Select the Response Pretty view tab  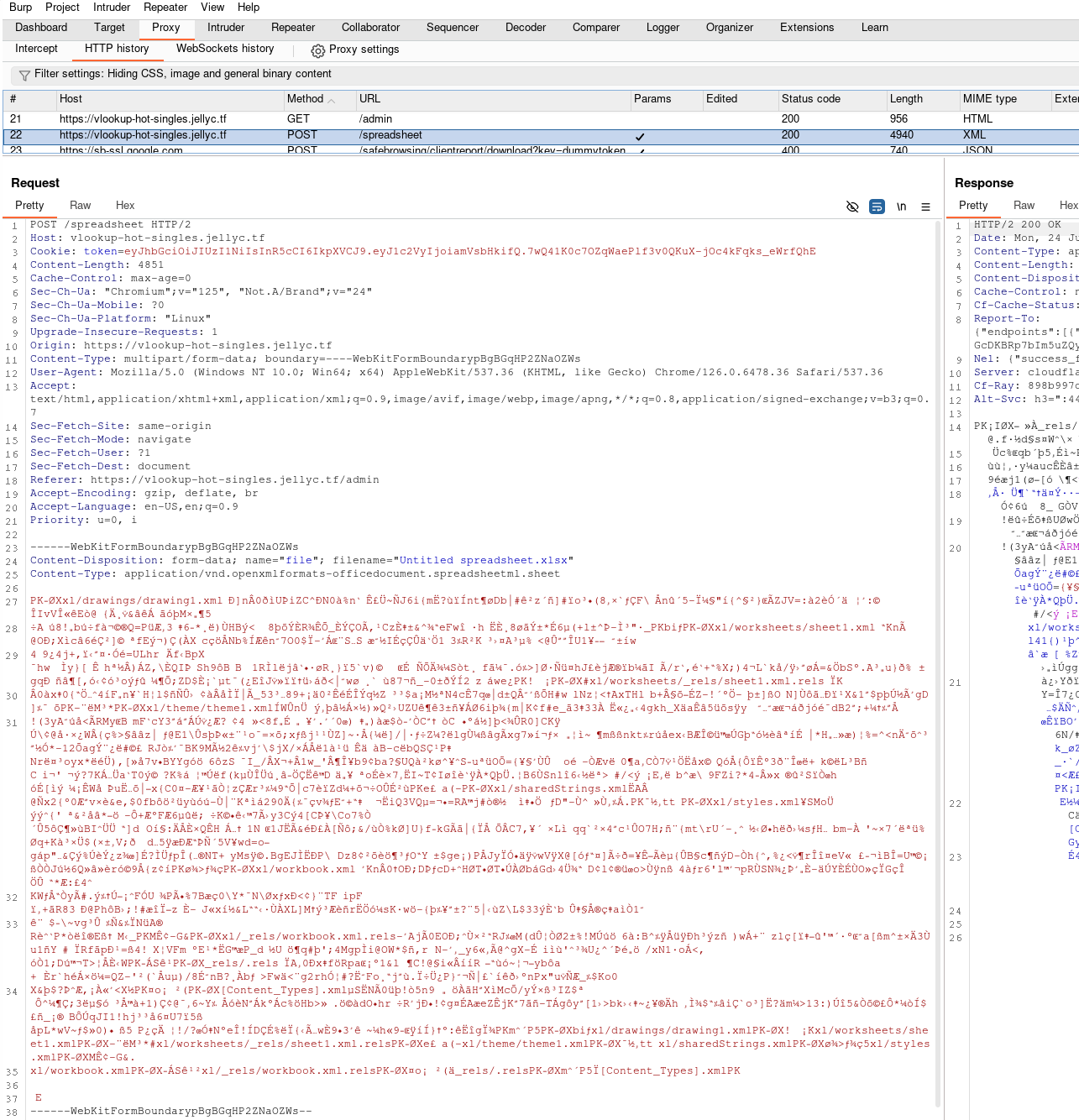973,206
